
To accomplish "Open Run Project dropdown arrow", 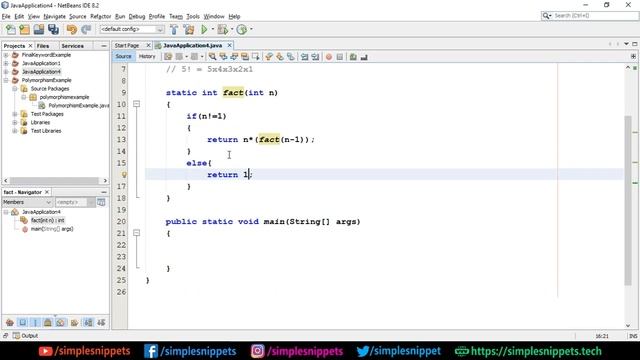I will (x=212, y=29).
